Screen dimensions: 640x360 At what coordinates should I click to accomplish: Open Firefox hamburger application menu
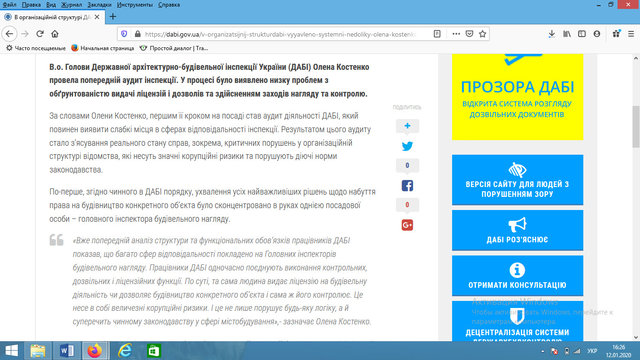click(x=631, y=34)
